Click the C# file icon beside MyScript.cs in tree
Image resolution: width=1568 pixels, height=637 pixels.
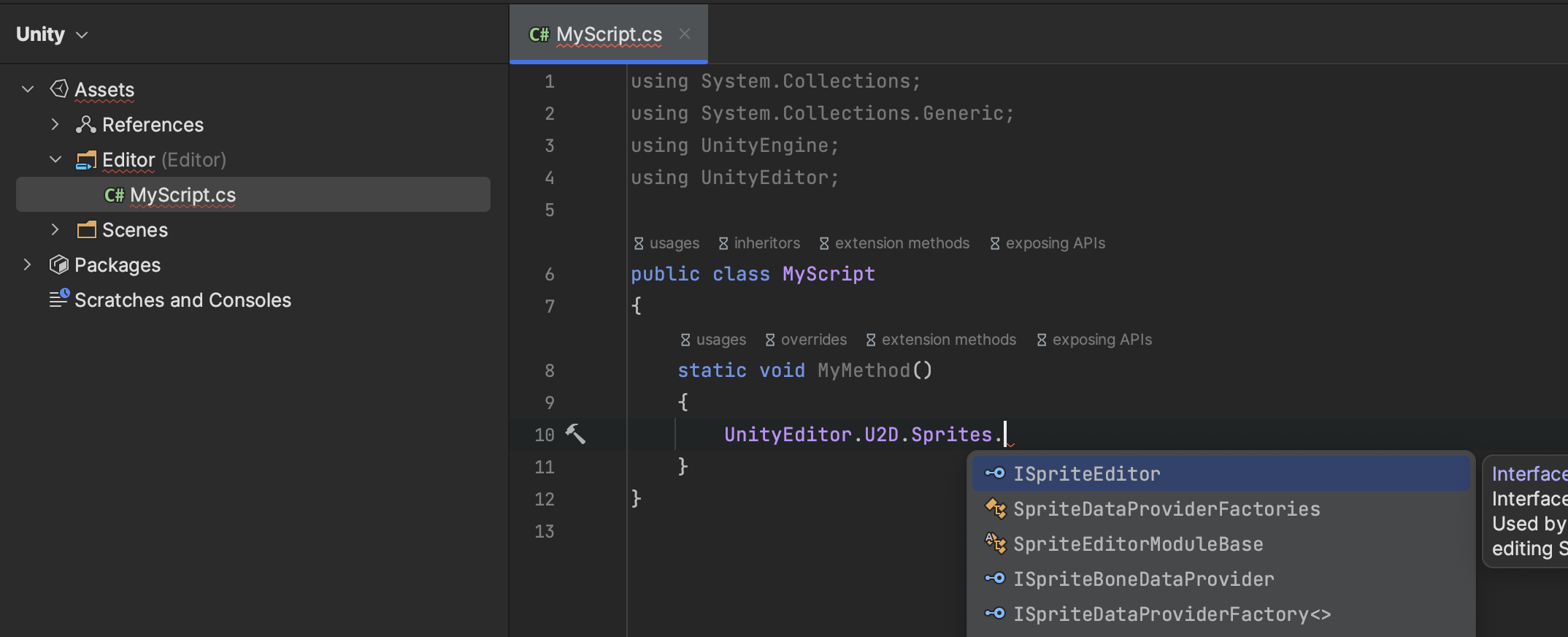(x=114, y=195)
